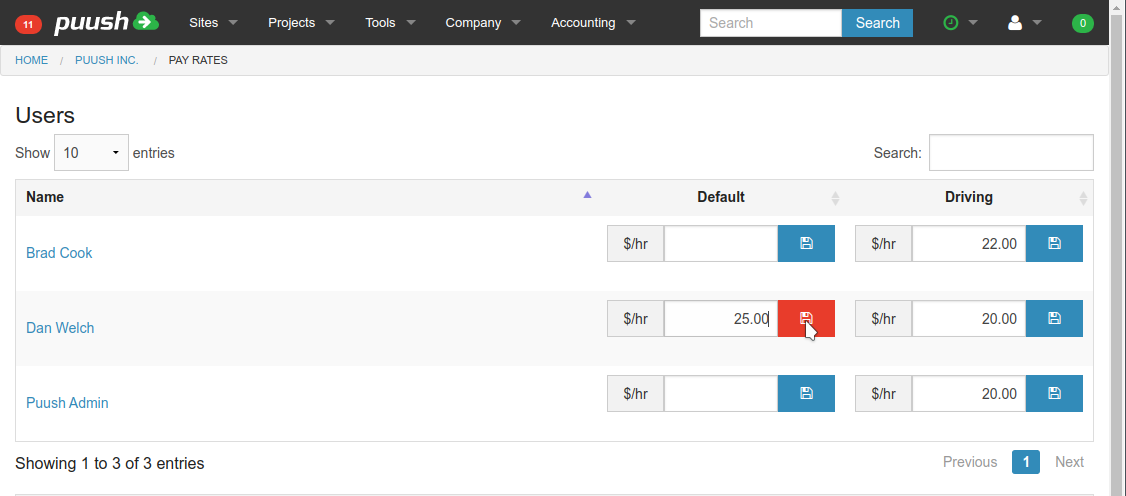The height and width of the screenshot is (496, 1126).
Task: Open the Sites dropdown menu
Action: click(213, 23)
